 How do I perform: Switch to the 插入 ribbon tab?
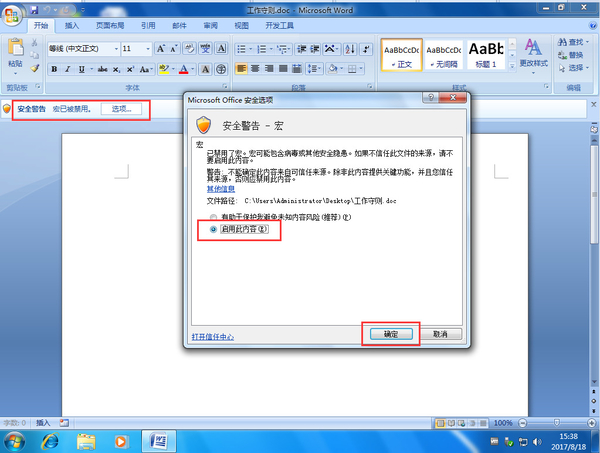tap(72, 24)
